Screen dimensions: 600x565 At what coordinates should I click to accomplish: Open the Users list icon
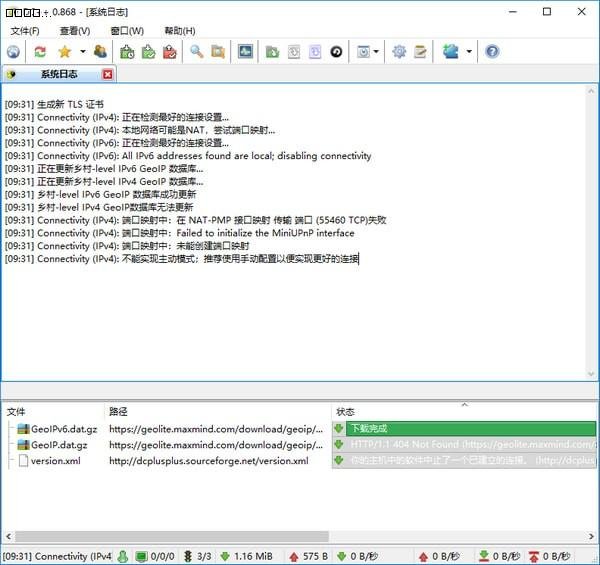100,52
